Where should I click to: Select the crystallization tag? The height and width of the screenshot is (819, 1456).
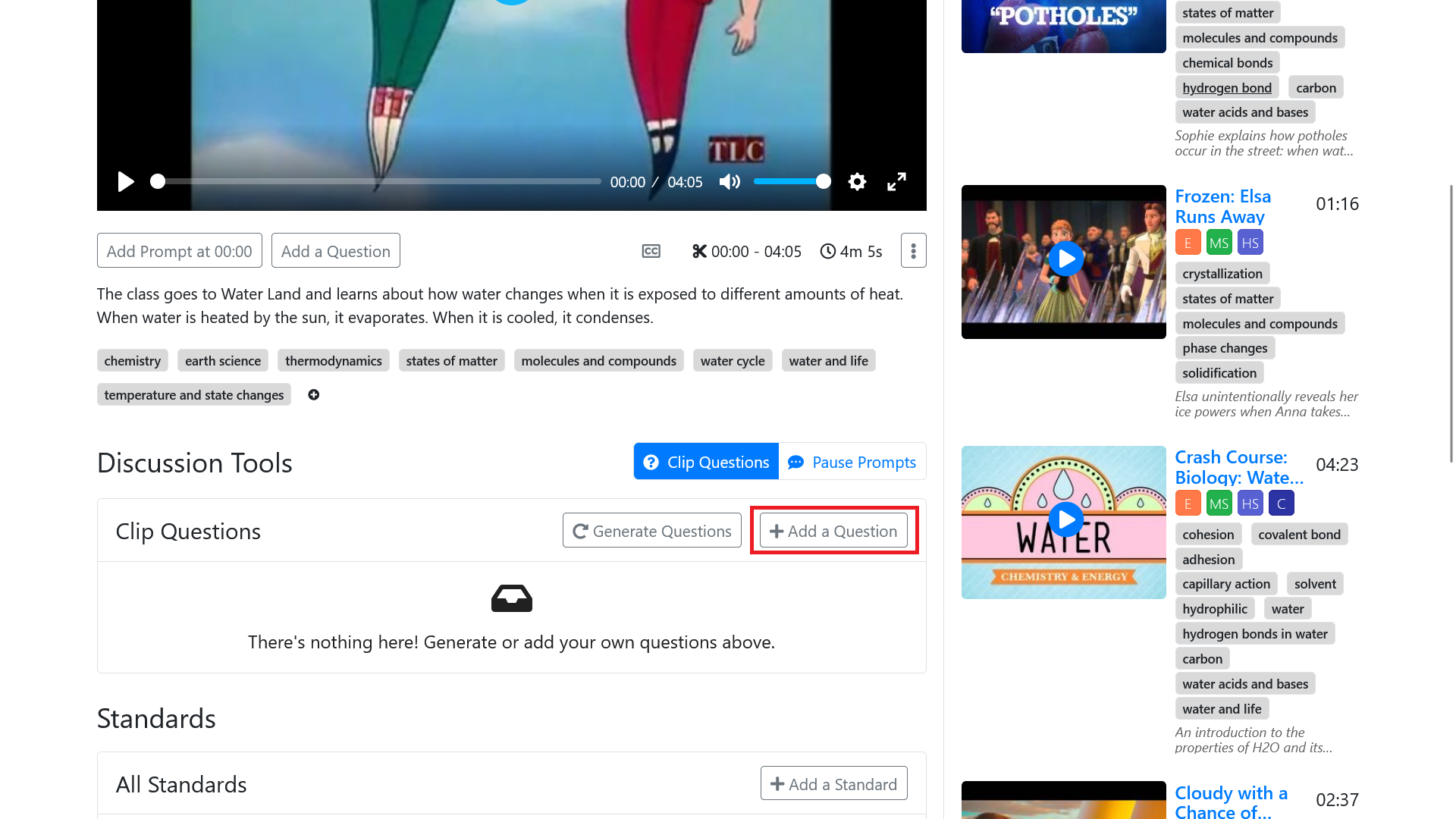pos(1222,274)
